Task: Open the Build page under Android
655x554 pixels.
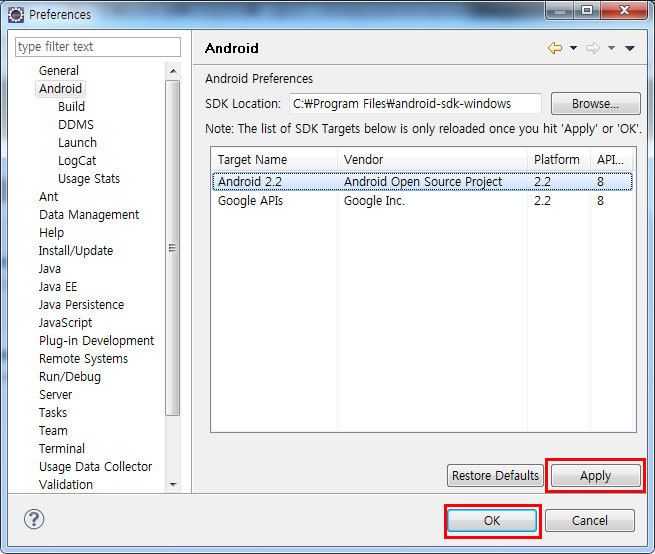Action: tap(71, 107)
